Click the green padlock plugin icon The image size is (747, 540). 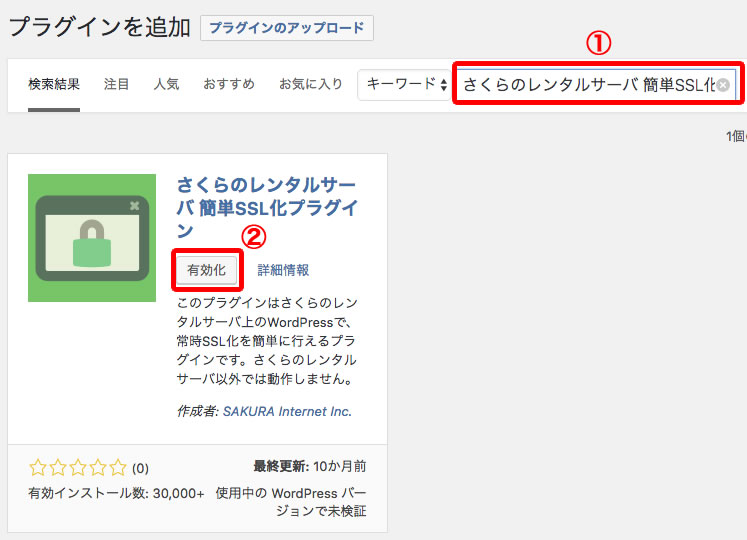pyautogui.click(x=92, y=238)
